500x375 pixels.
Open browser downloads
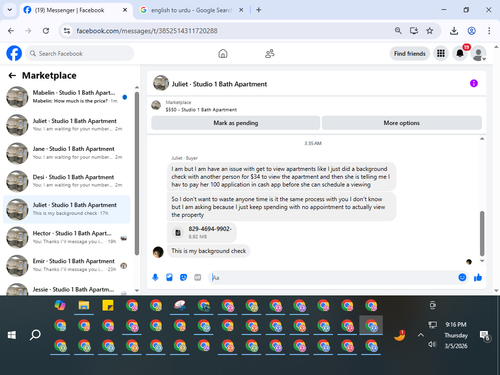point(454,31)
